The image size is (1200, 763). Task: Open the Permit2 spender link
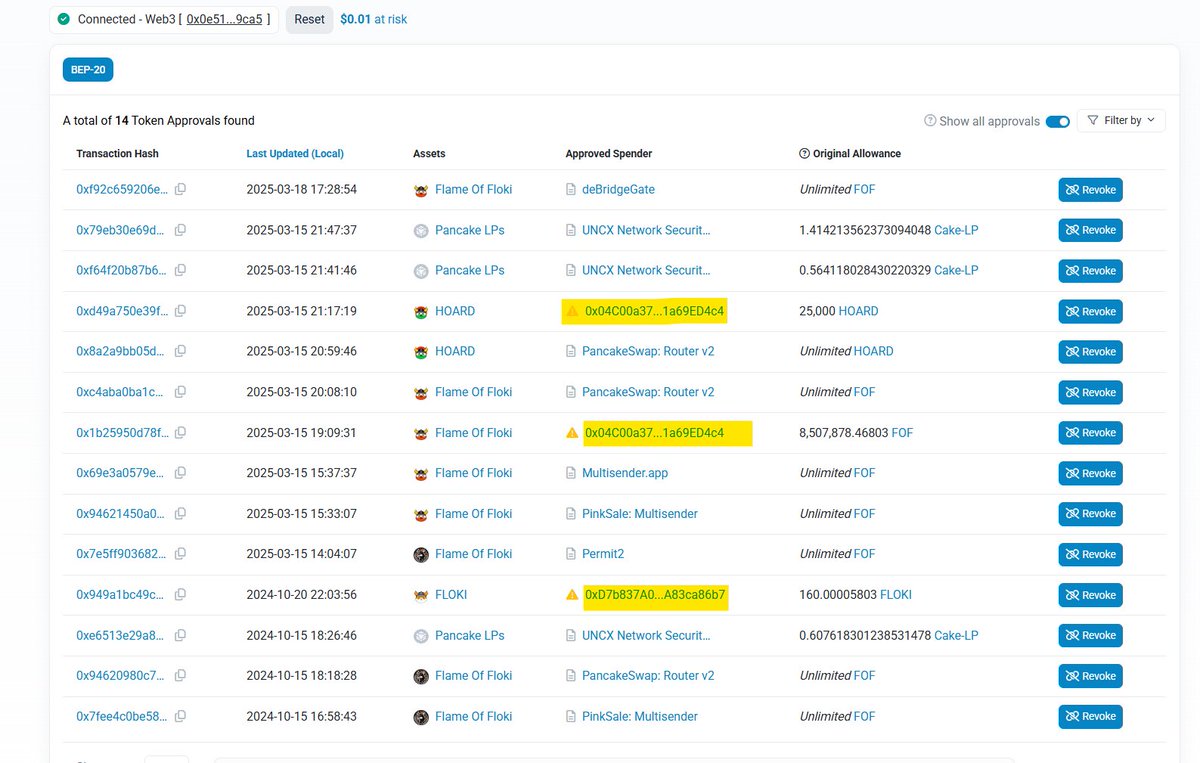pos(603,554)
